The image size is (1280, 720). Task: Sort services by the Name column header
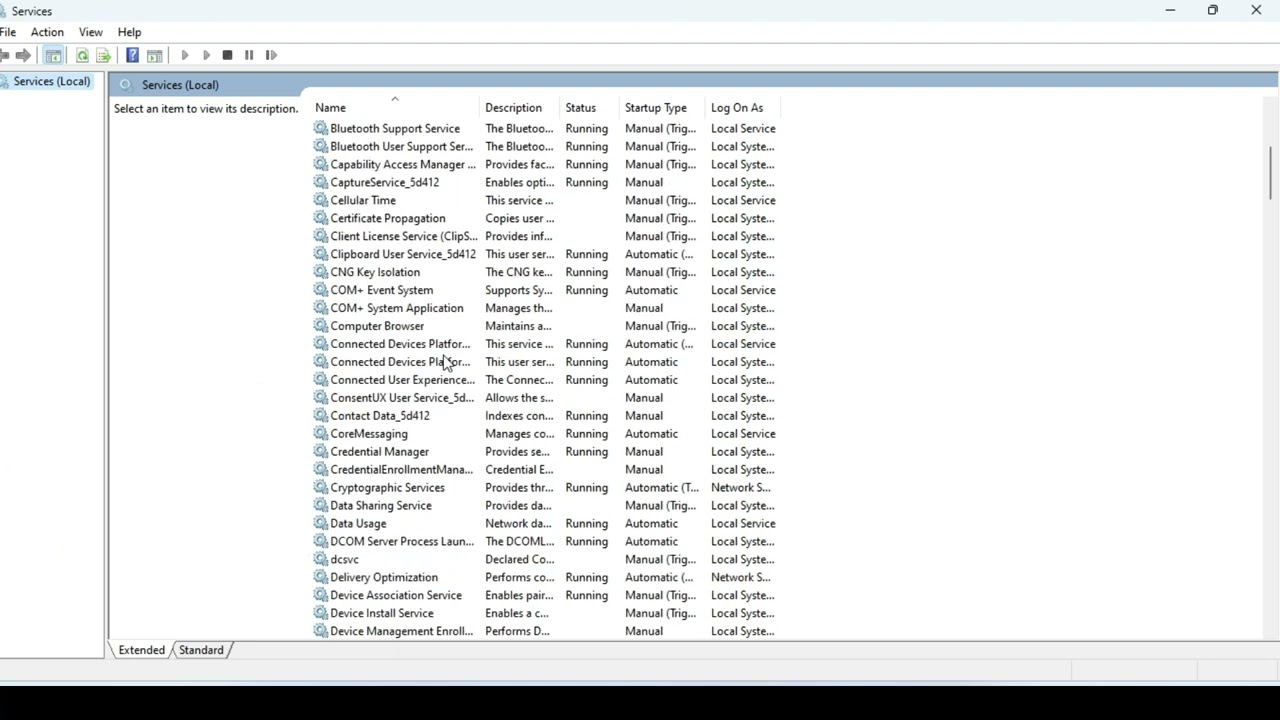pos(396,108)
